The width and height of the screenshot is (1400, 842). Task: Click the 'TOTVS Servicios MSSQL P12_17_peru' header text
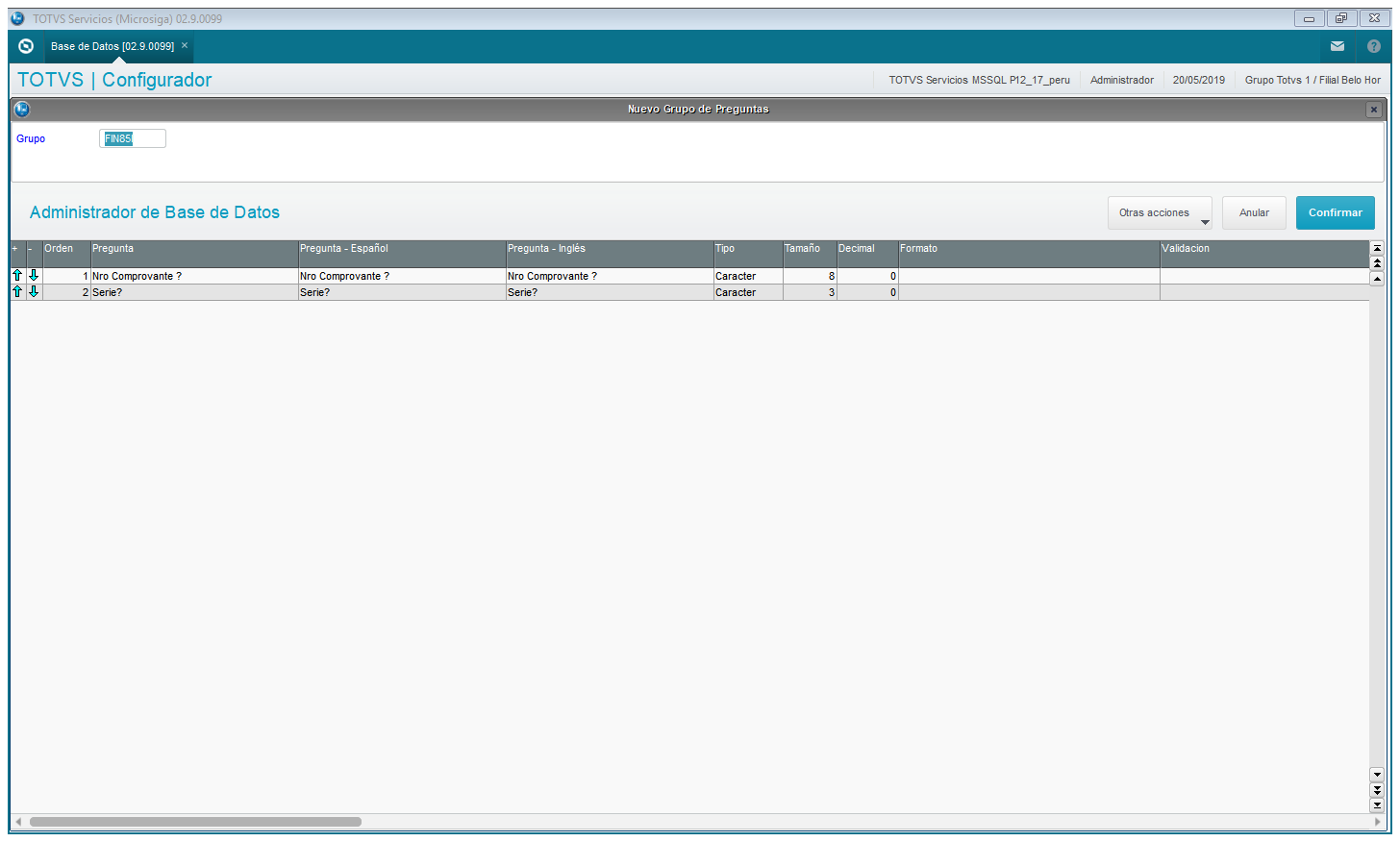[979, 80]
